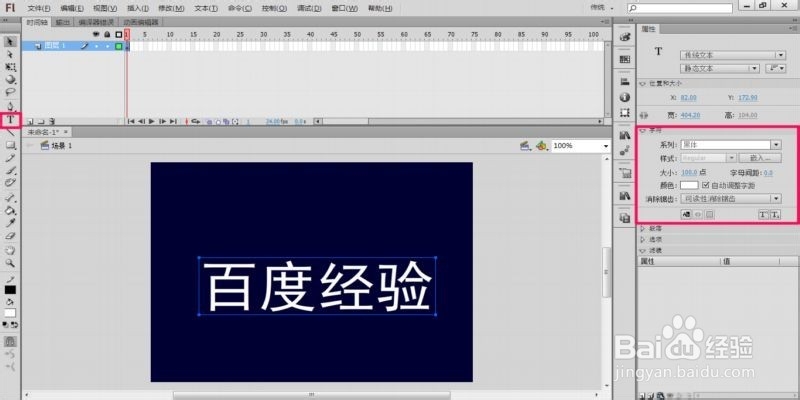This screenshot has width=800, height=400.
Task: Select the 3D Rotation tool
Action: point(10,80)
